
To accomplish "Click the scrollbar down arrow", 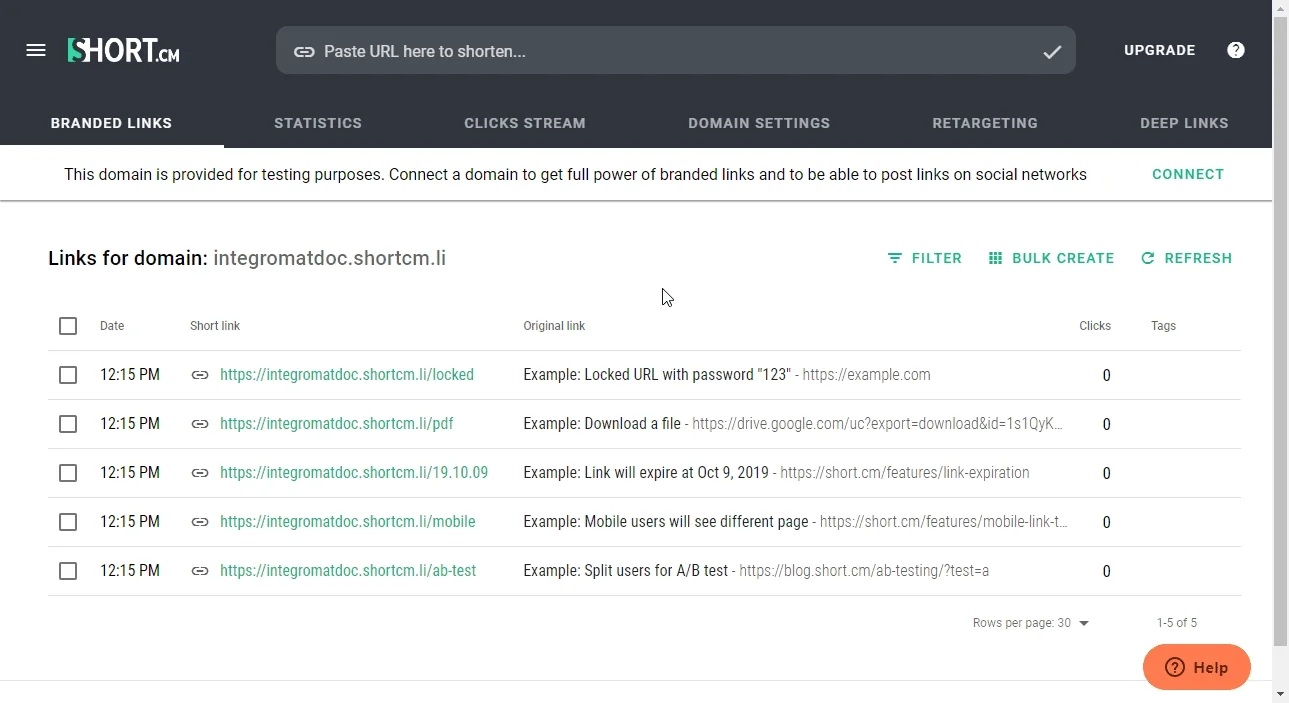I will (x=1281, y=694).
